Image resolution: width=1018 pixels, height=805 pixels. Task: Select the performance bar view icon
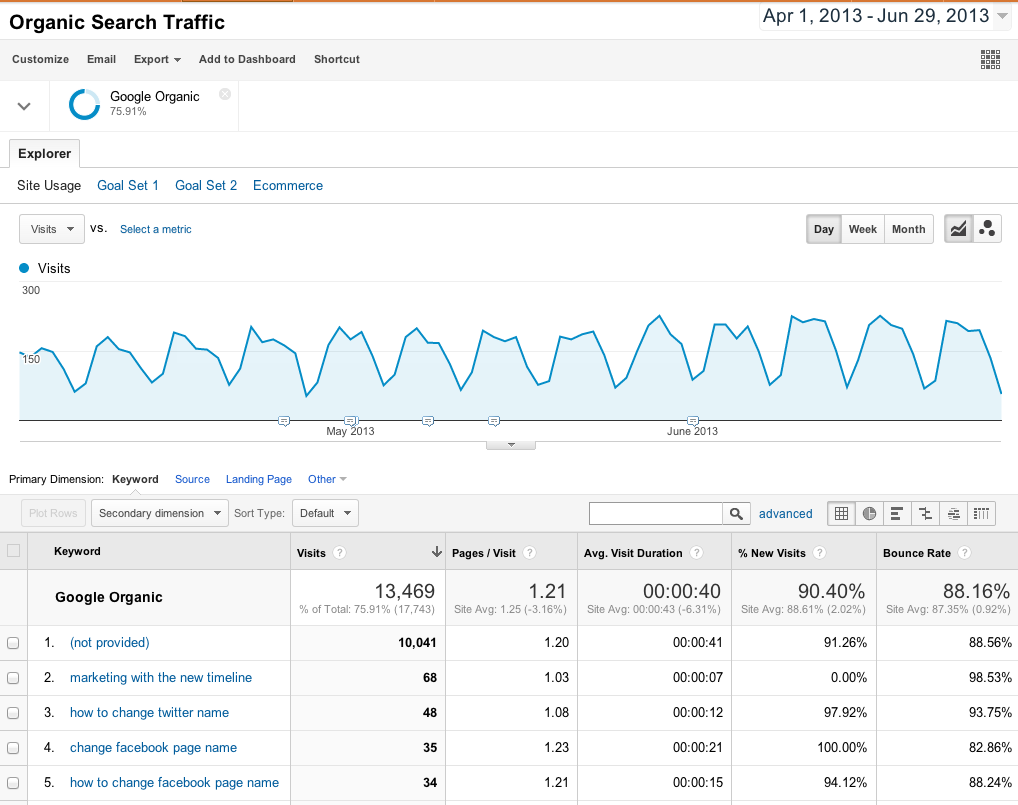click(x=897, y=514)
